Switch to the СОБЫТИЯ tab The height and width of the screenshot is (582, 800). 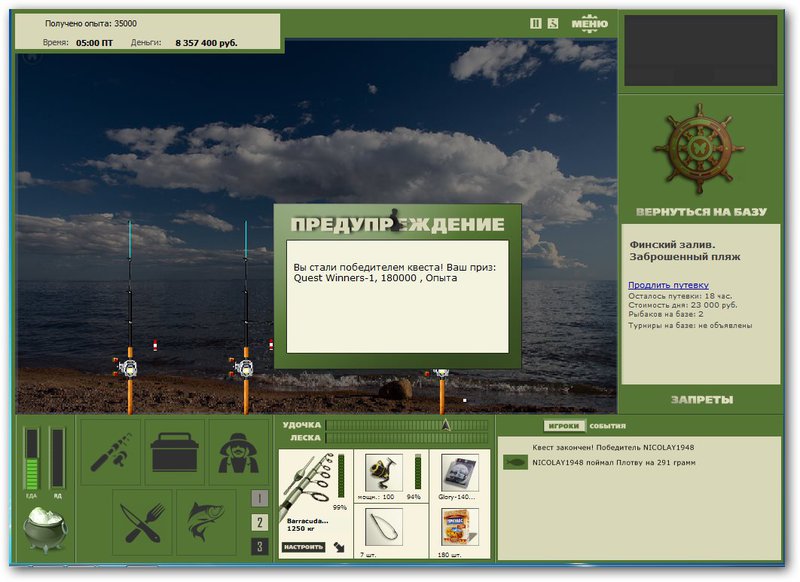(x=607, y=425)
